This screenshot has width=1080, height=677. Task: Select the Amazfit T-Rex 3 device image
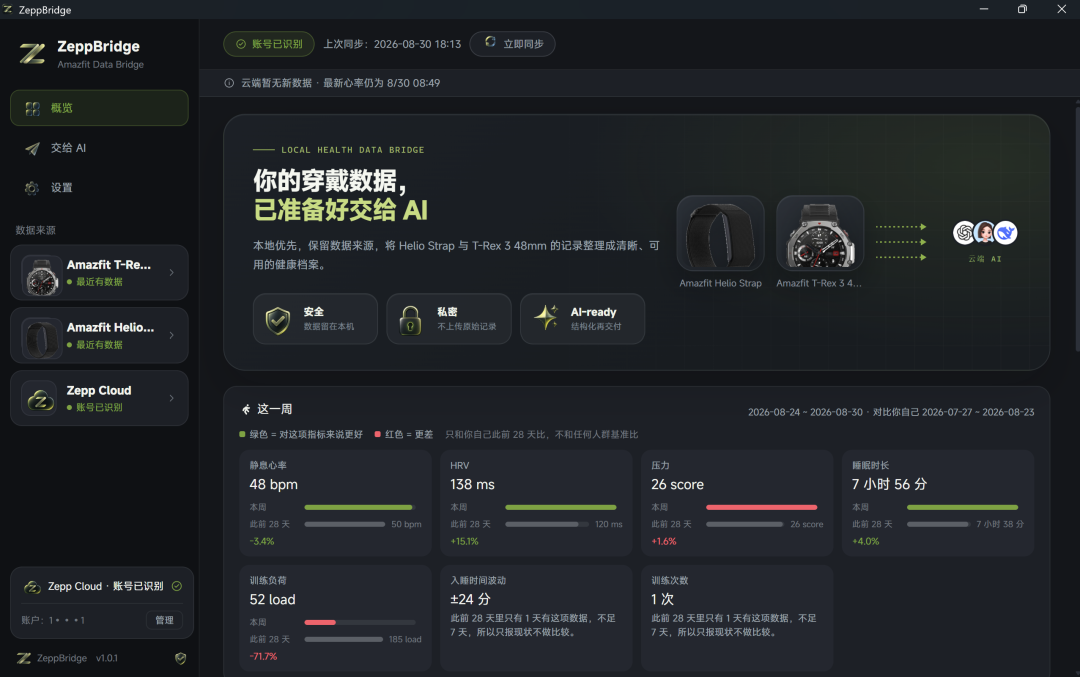[820, 233]
